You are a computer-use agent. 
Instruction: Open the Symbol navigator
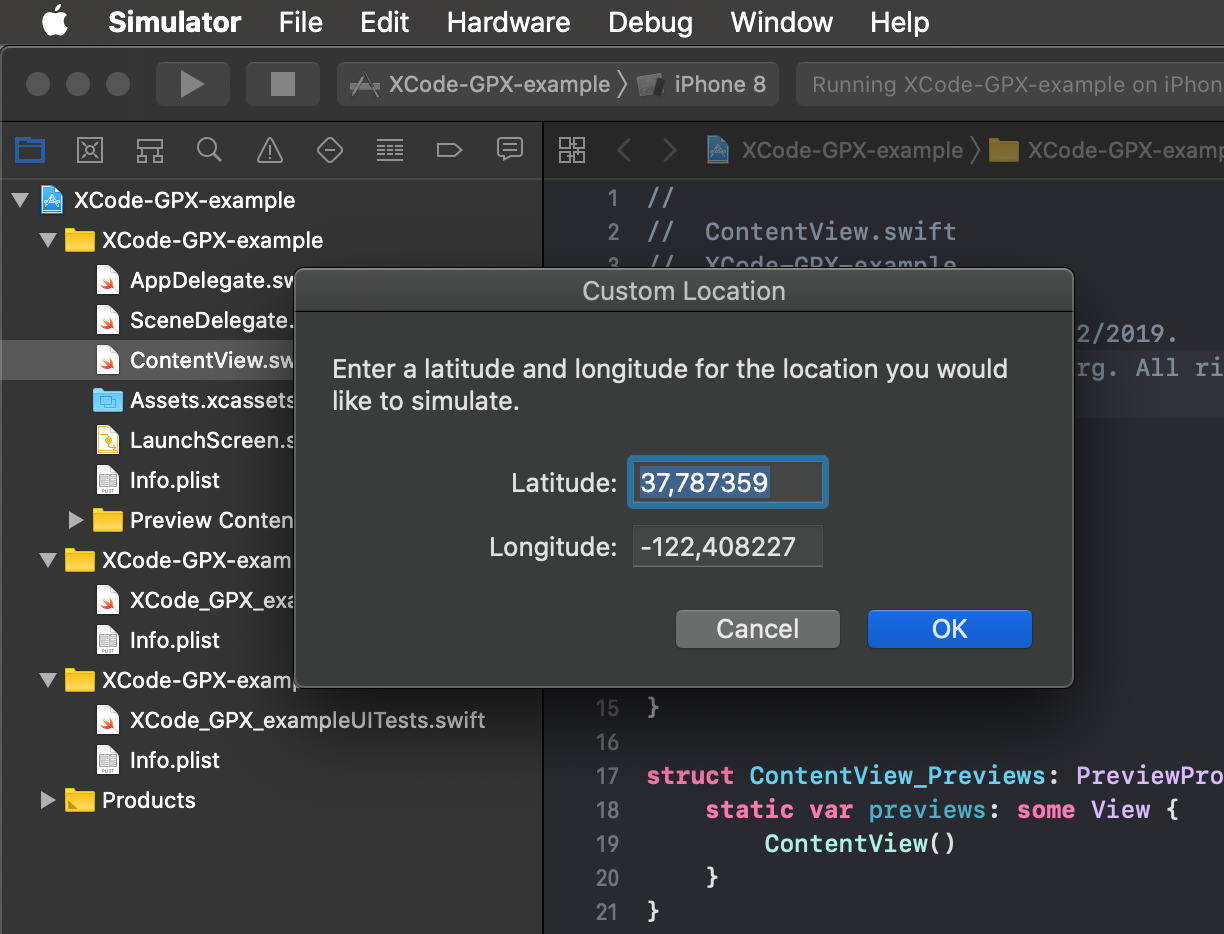[x=149, y=150]
